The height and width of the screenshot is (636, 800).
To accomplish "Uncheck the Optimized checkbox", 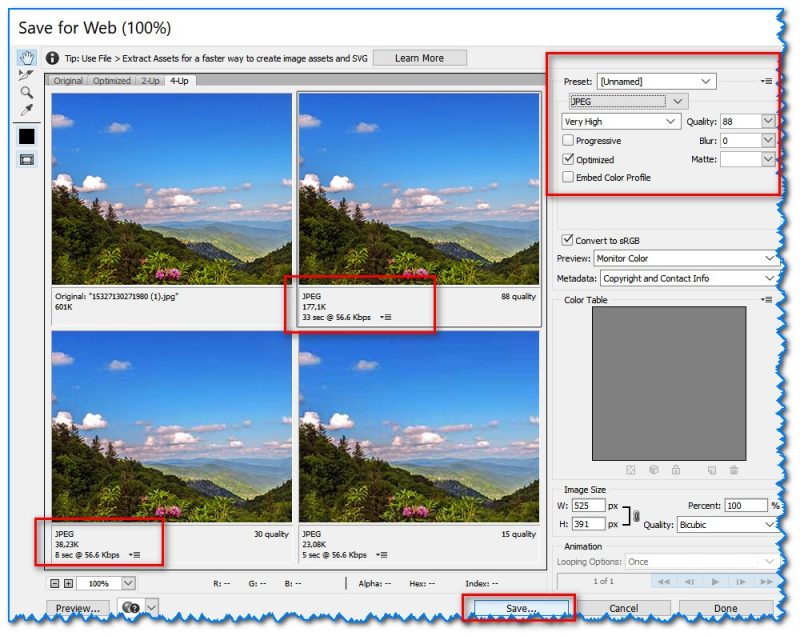I will click(x=569, y=159).
